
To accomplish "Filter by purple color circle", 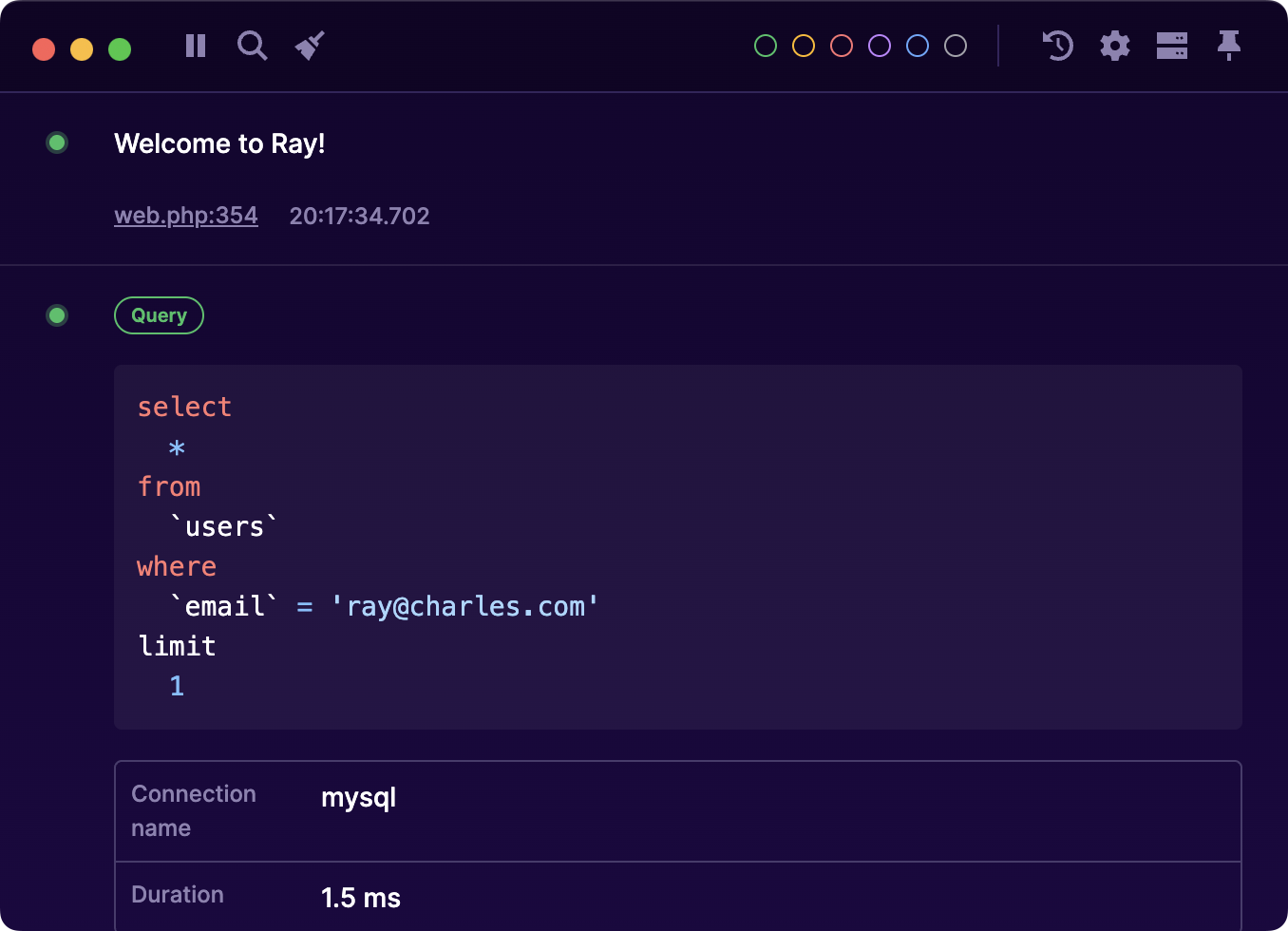I will pyautogui.click(x=880, y=46).
